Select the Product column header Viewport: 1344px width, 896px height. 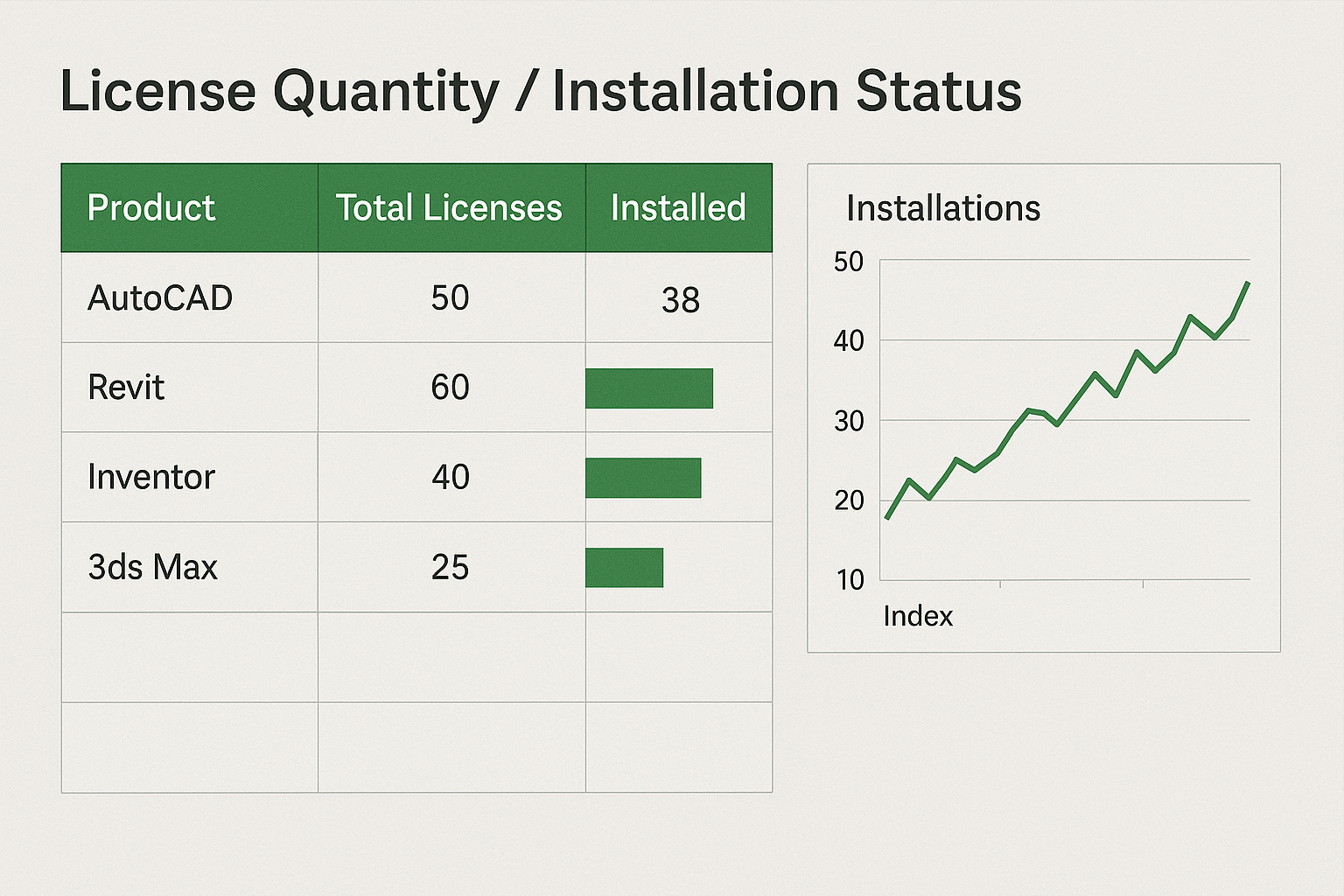coord(190,208)
